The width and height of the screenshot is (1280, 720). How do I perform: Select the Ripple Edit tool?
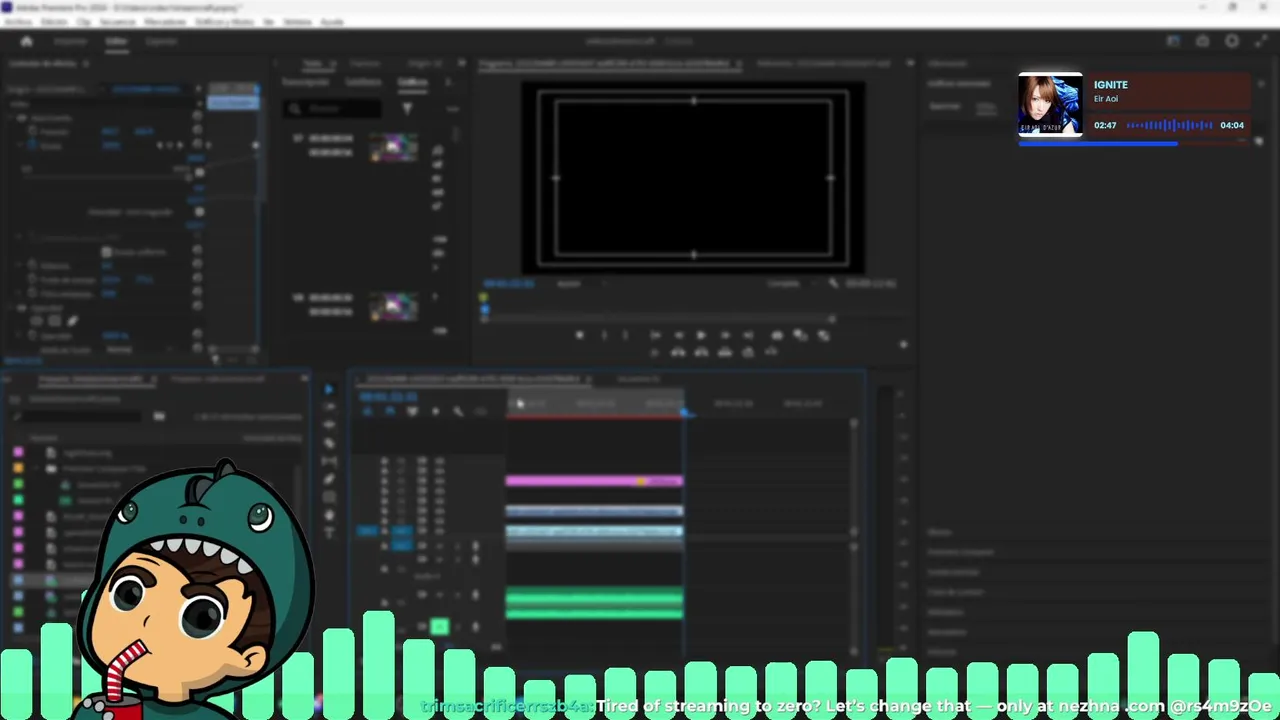coord(330,424)
